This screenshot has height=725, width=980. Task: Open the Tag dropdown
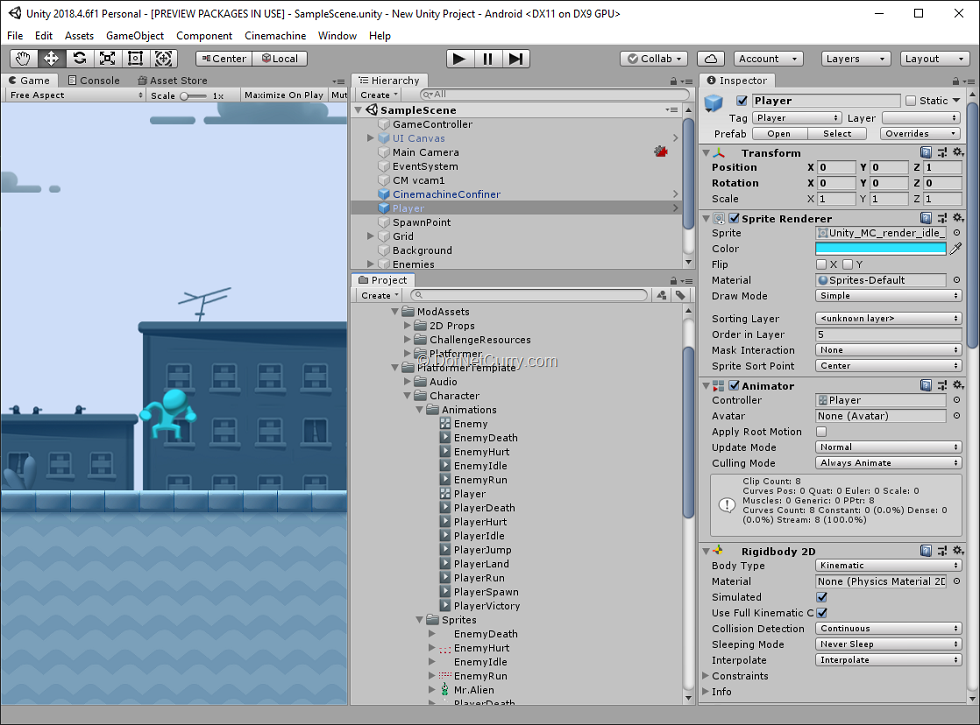tap(797, 118)
